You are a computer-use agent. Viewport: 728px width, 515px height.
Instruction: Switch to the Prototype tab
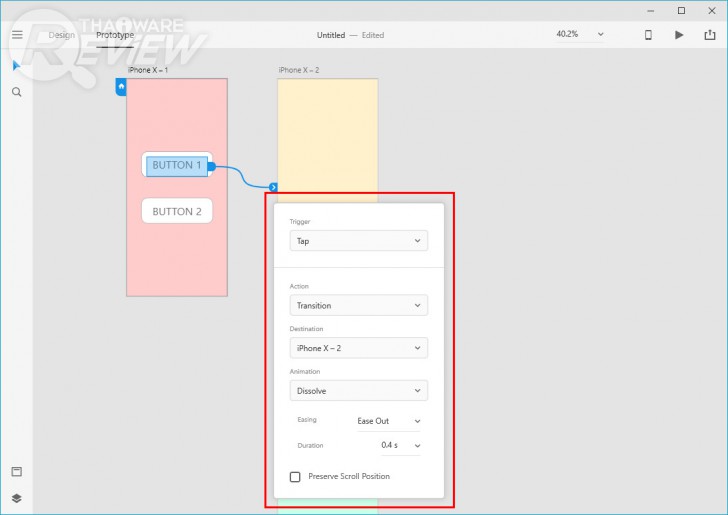click(115, 35)
